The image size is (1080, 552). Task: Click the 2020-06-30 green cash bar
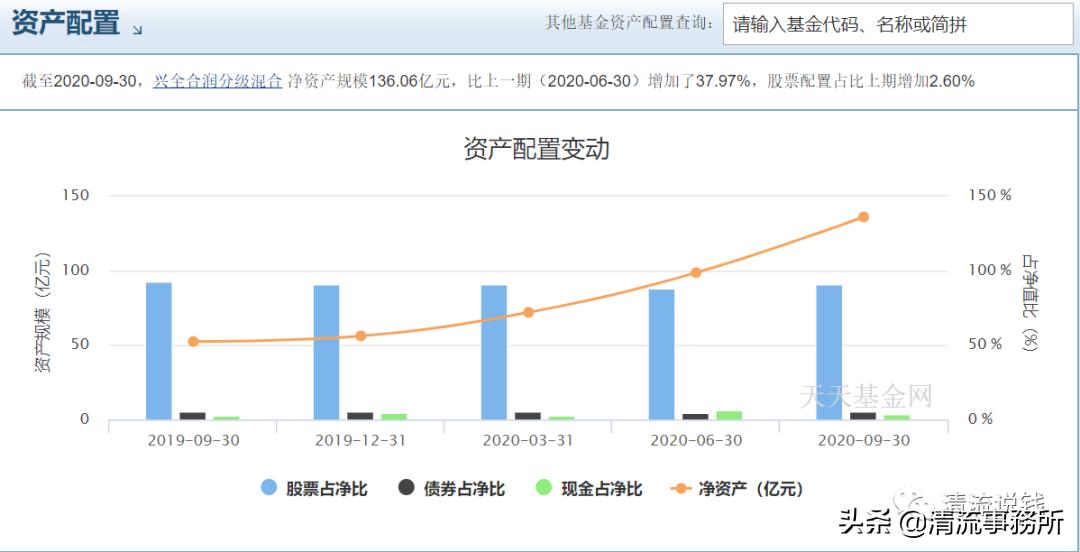(x=729, y=415)
